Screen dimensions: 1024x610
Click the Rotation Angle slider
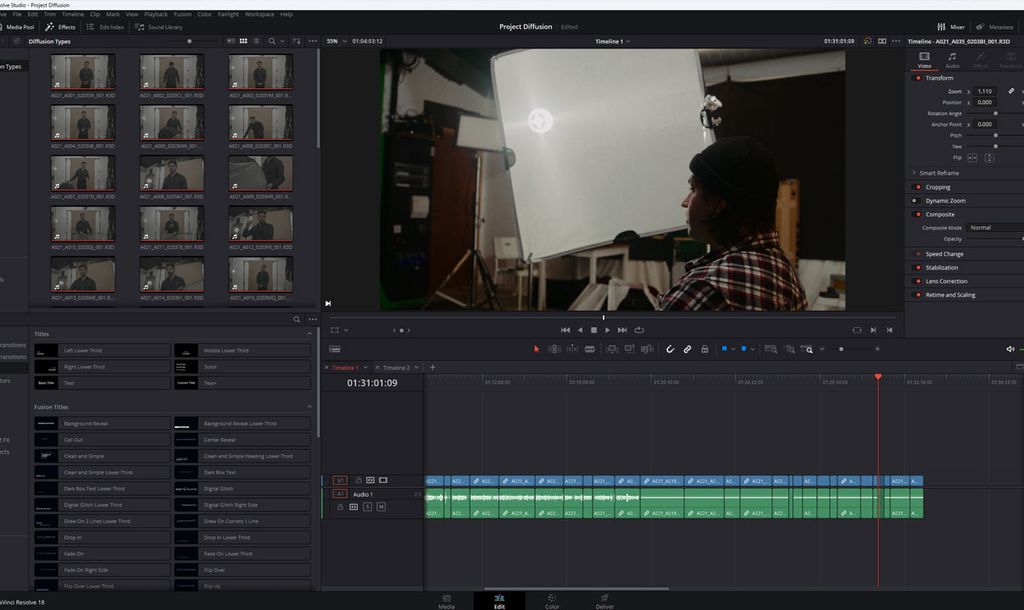click(995, 112)
